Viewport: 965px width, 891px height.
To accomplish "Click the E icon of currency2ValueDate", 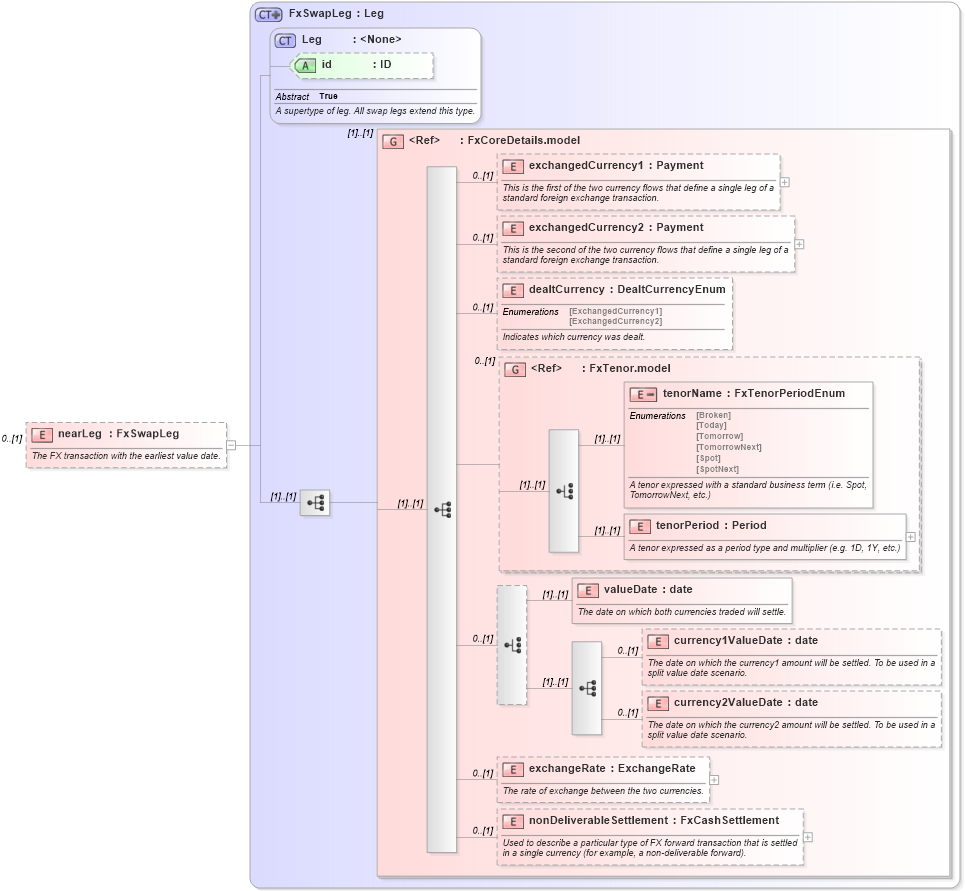I will 658,703.
